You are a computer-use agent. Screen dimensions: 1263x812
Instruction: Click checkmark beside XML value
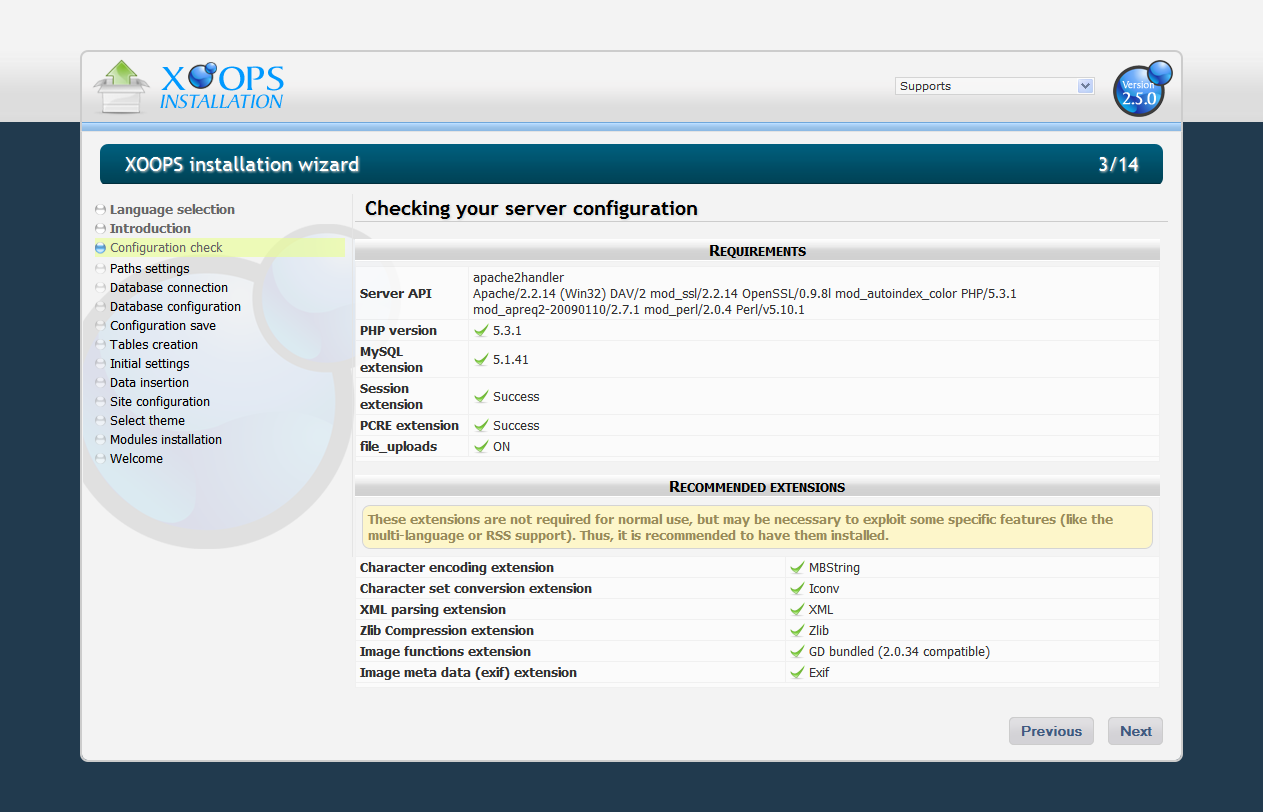[x=797, y=610]
